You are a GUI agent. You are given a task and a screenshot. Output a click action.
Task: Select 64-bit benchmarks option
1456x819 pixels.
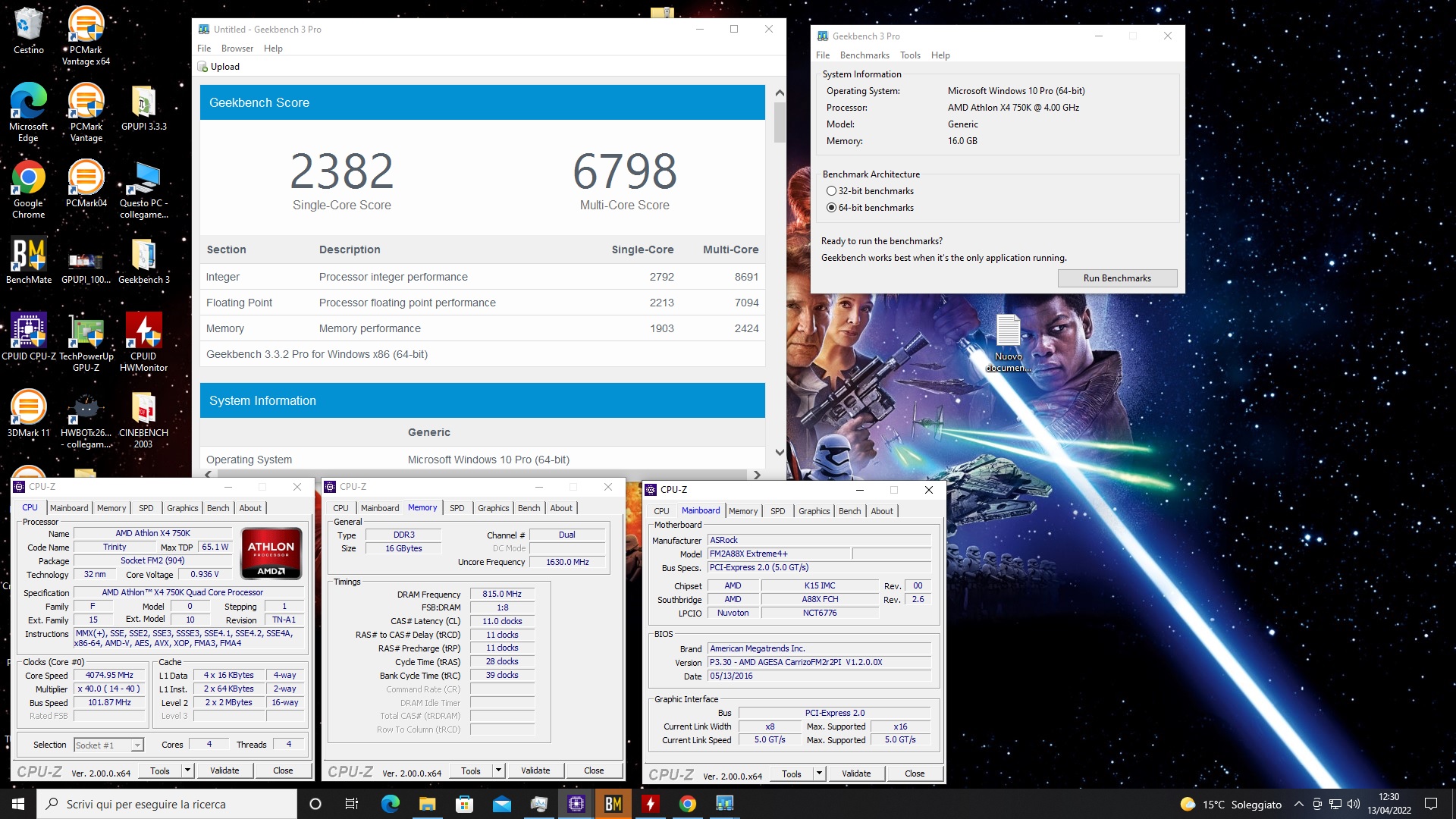point(871,208)
